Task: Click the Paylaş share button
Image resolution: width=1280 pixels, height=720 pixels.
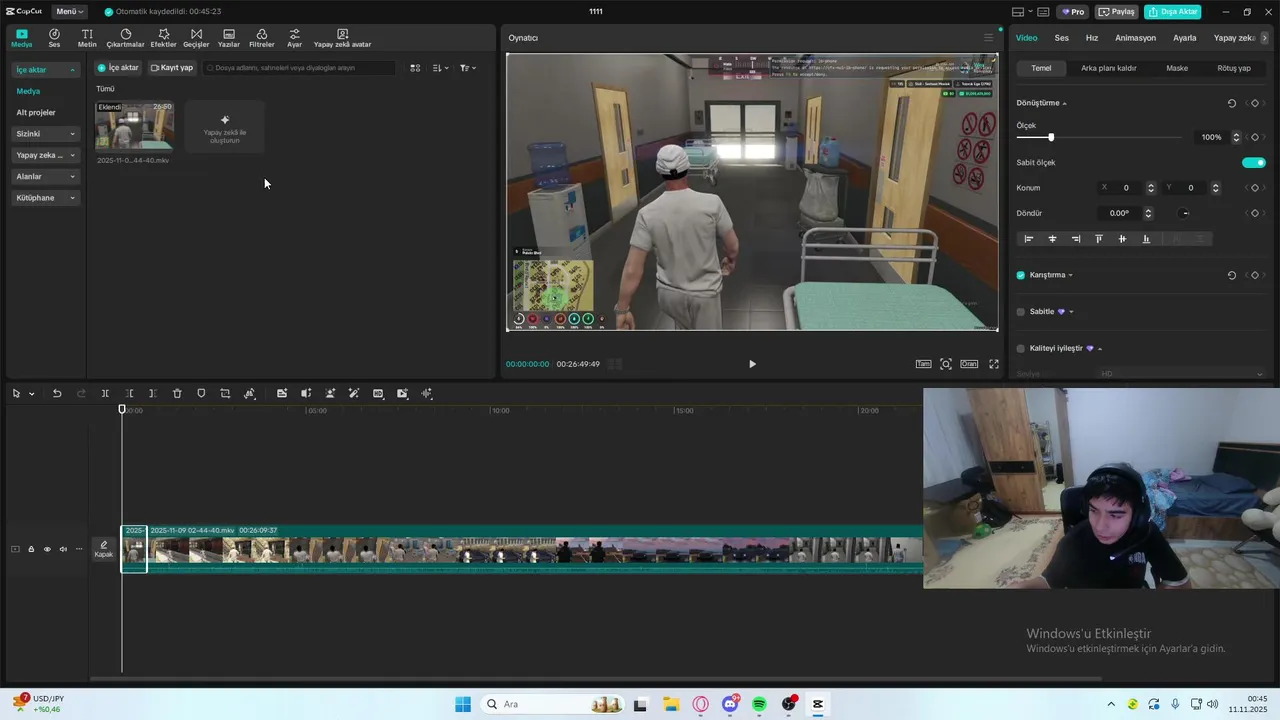Action: click(1117, 12)
